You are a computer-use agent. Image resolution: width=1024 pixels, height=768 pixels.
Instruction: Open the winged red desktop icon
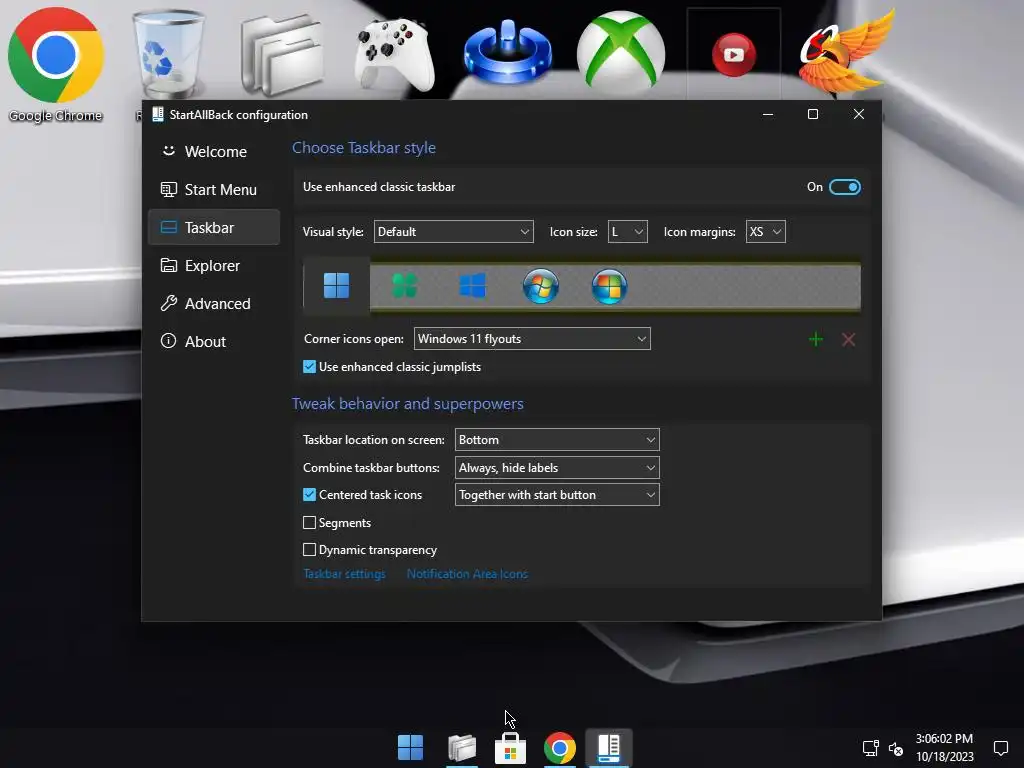(846, 54)
